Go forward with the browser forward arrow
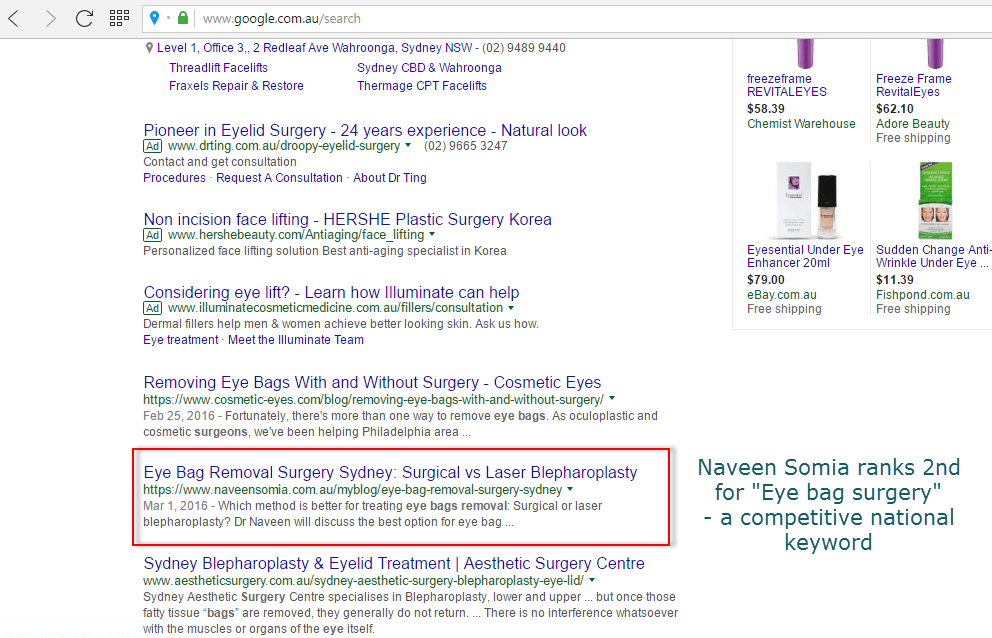The height and width of the screenshot is (638, 992). point(50,18)
